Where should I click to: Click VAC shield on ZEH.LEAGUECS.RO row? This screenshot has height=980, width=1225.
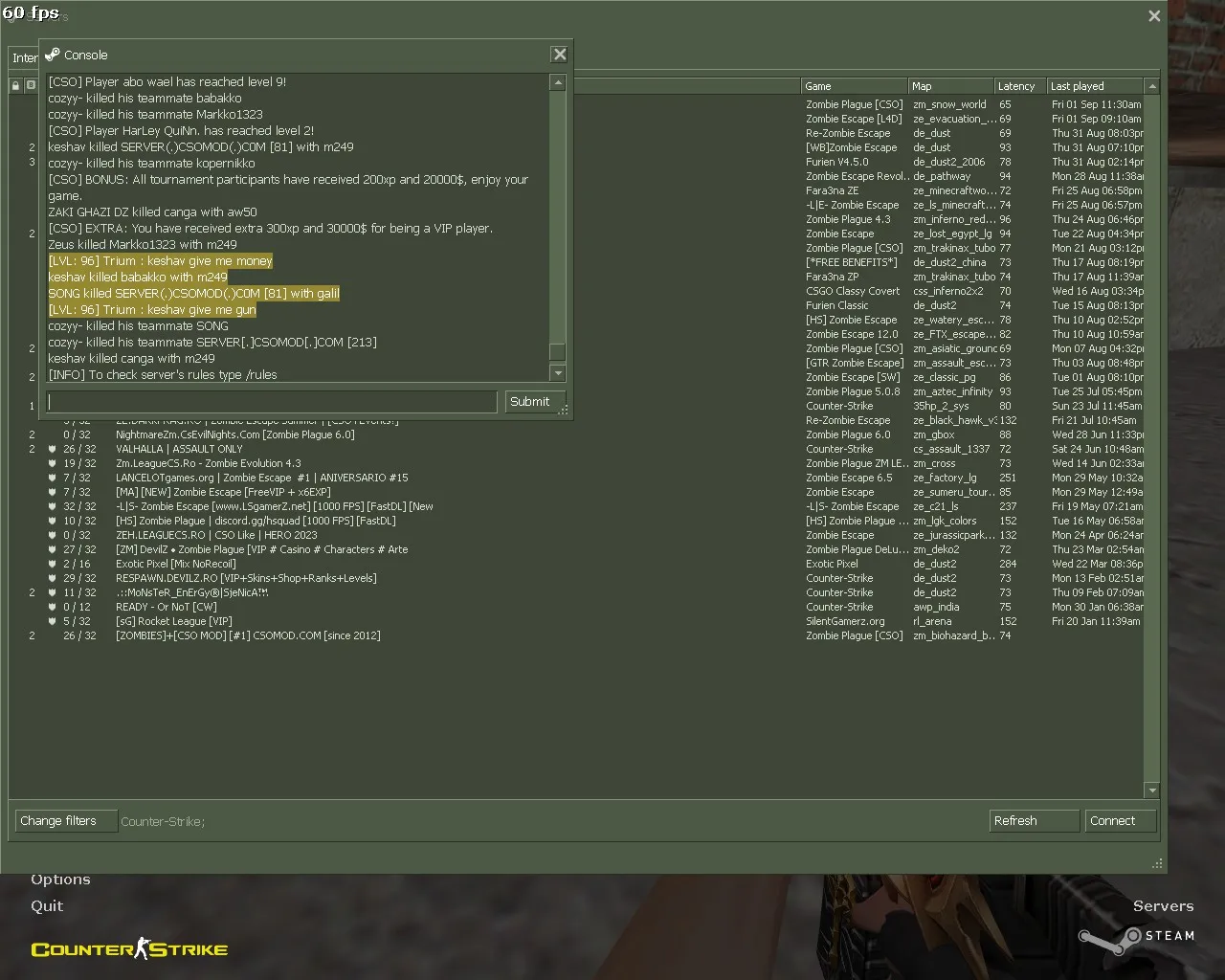click(x=54, y=535)
